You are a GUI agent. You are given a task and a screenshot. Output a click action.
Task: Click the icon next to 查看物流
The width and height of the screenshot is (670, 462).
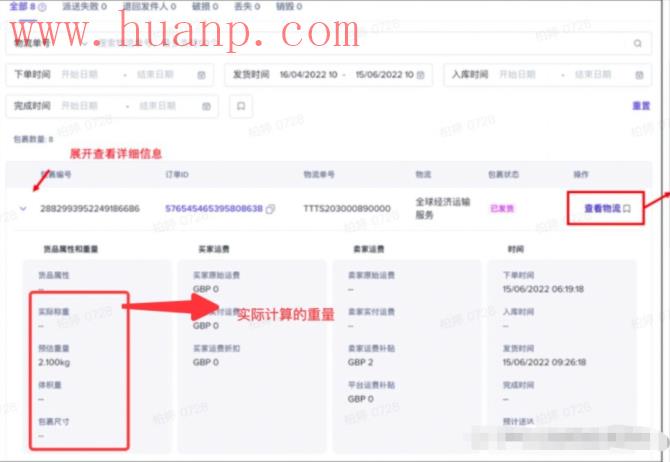pos(627,209)
